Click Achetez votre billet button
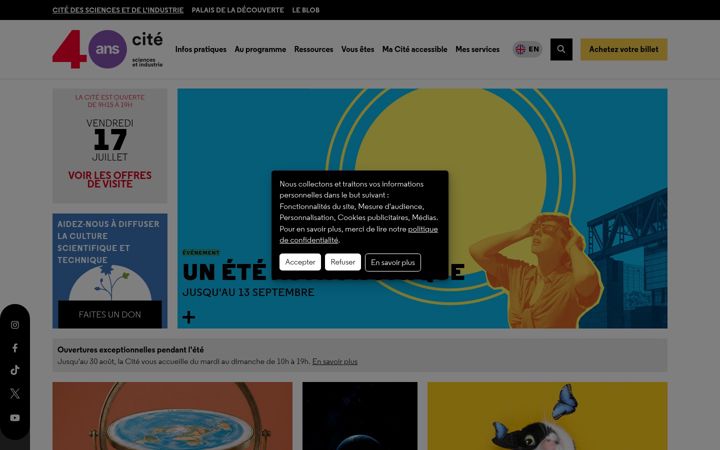 click(x=624, y=49)
